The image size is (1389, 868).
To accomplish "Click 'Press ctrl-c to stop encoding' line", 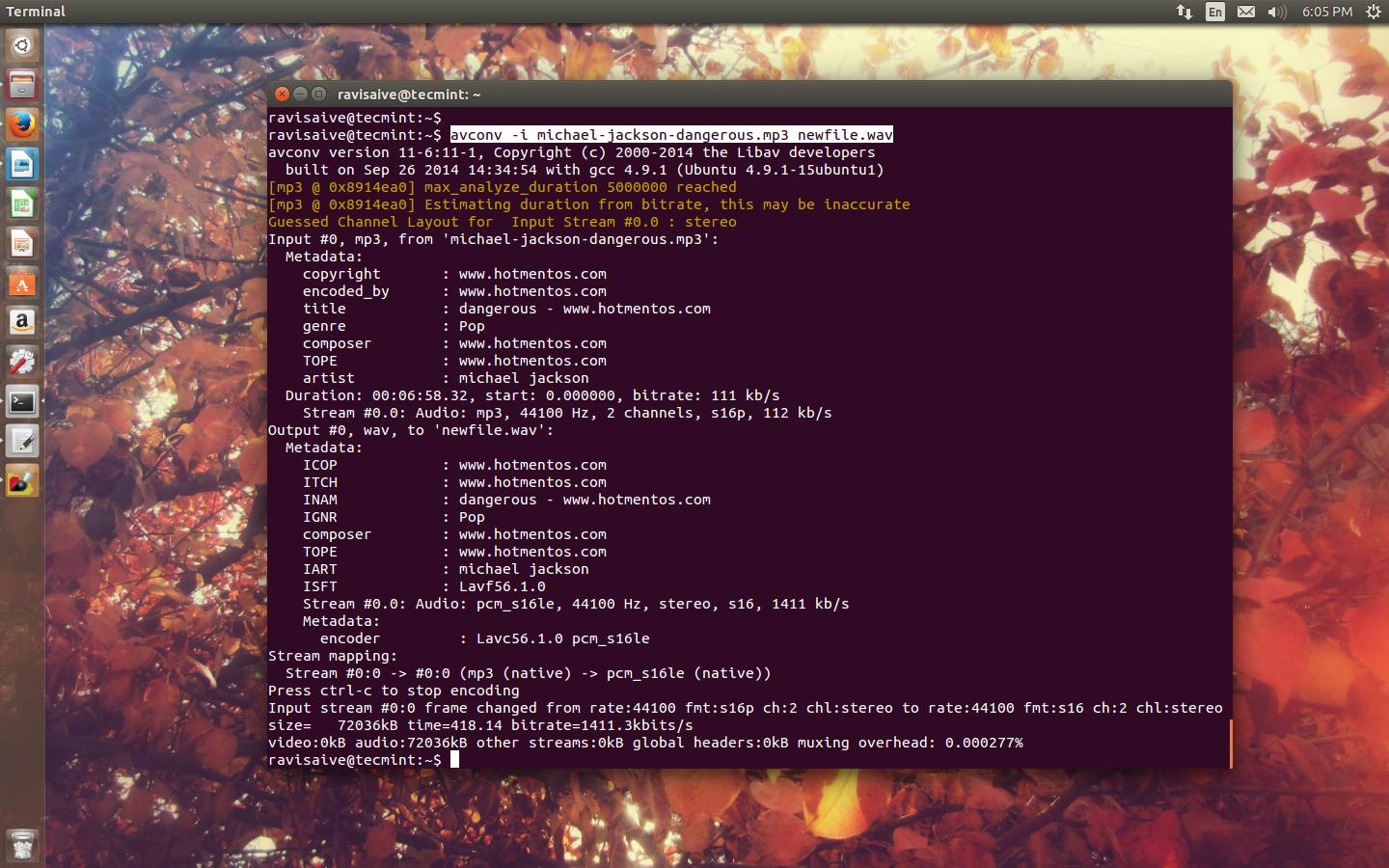I will pyautogui.click(x=394, y=691).
